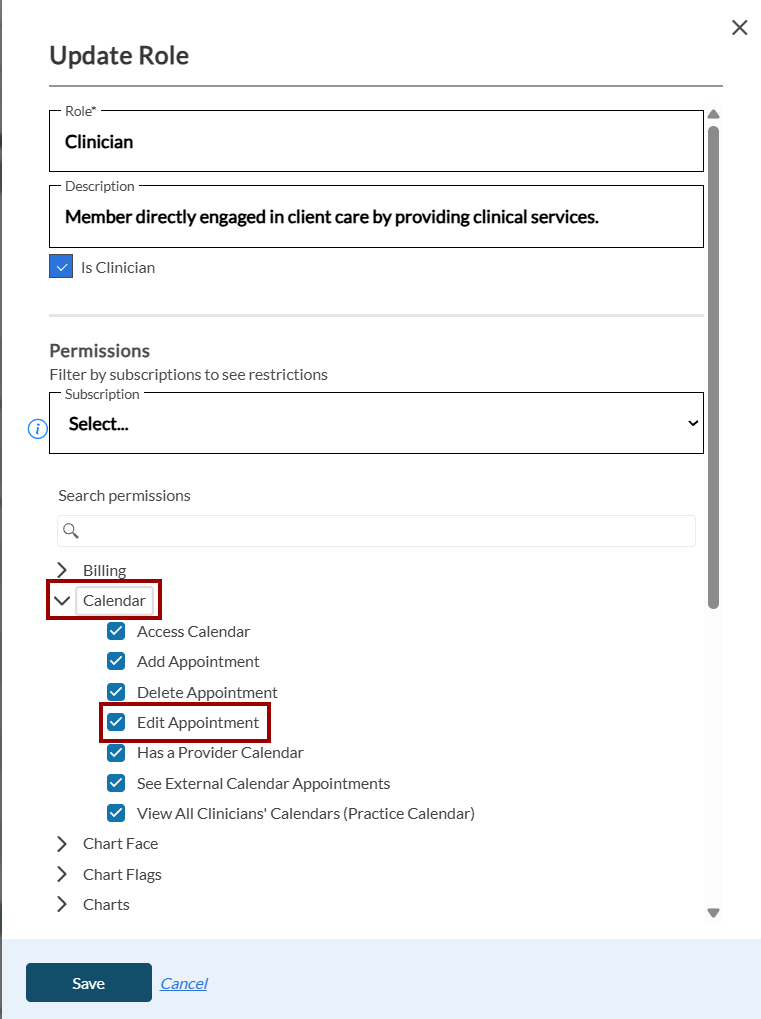
Task: Click the blue info icon beside Subscription
Action: (38, 429)
